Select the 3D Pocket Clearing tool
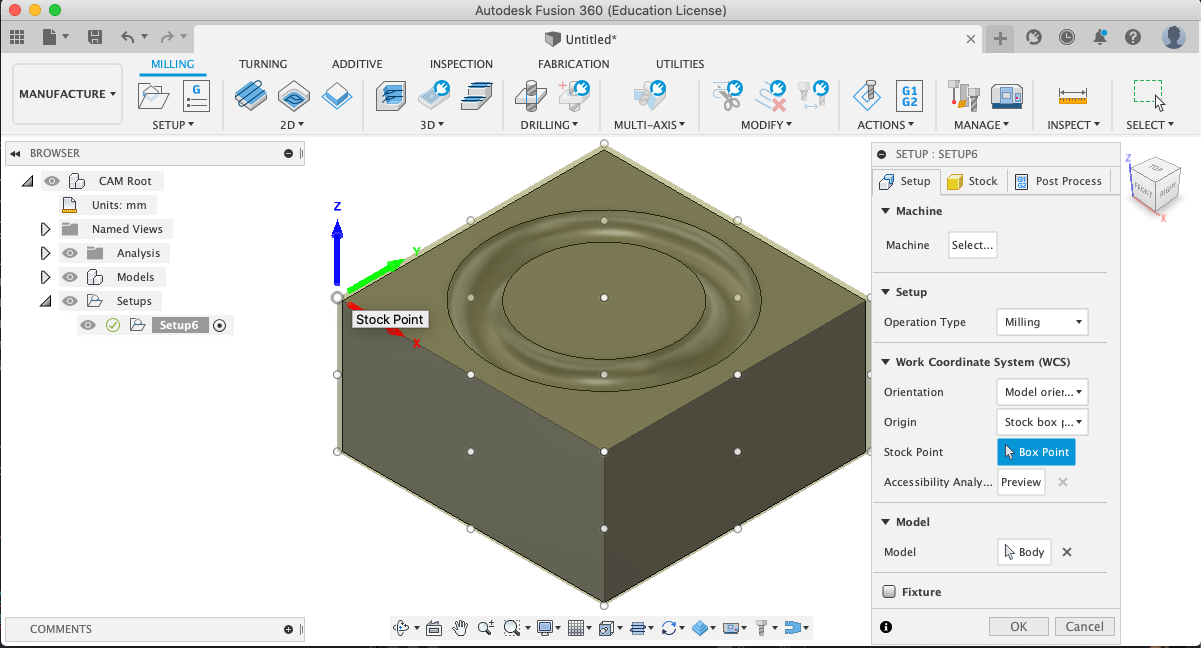Image resolution: width=1201 pixels, height=648 pixels. (x=434, y=96)
